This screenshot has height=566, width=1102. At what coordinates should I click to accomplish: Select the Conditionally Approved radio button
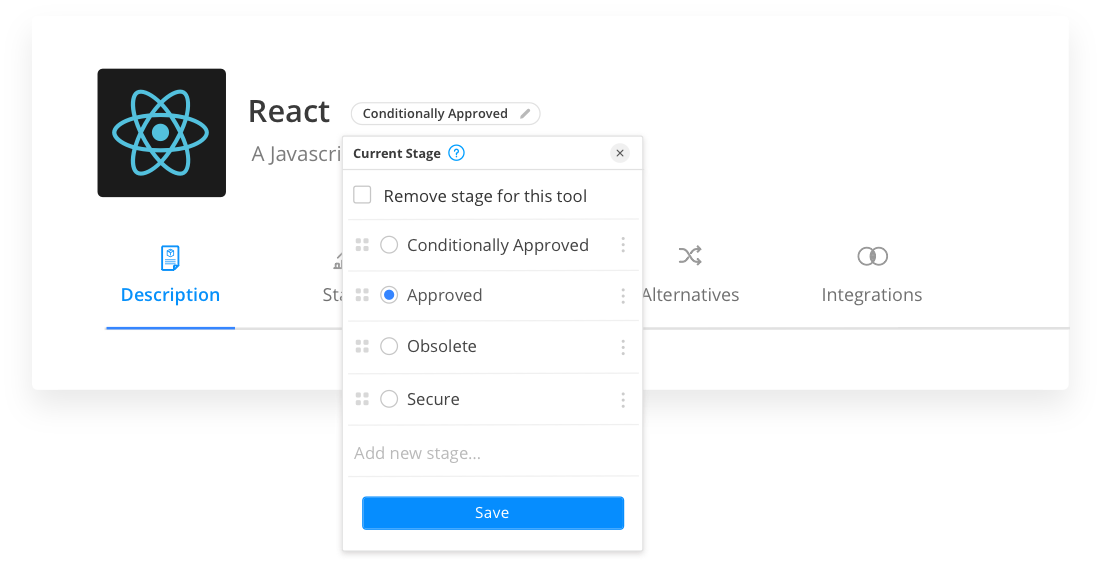390,245
